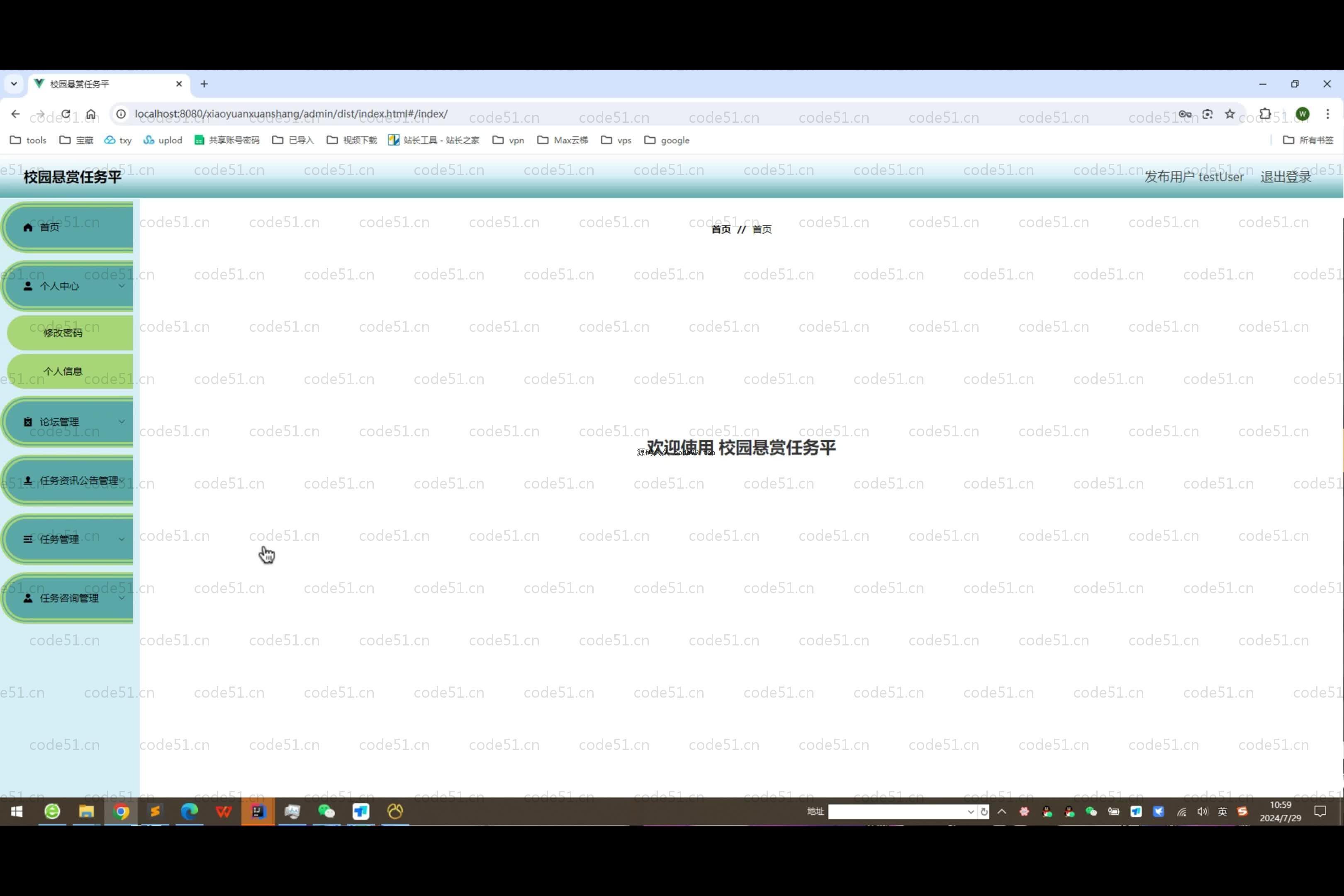This screenshot has height=896, width=1344.
Task: Expand the 任务管理 menu chevron
Action: click(122, 539)
